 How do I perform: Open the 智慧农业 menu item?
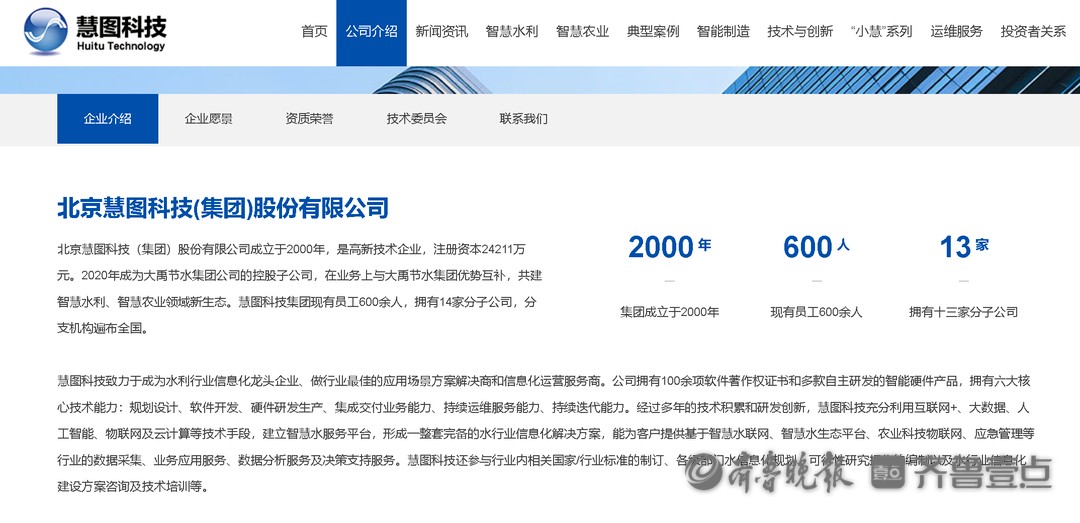(582, 32)
